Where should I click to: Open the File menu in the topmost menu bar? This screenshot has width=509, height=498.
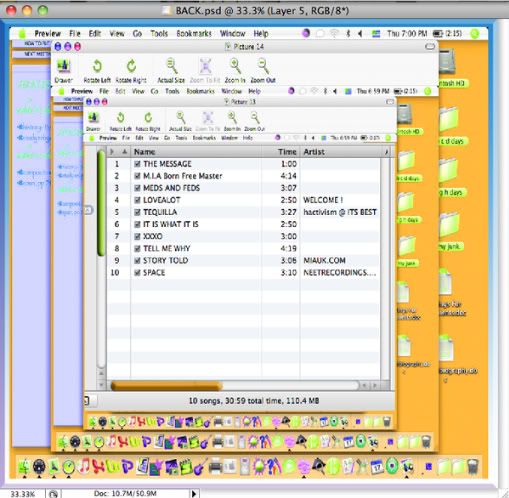[75, 33]
